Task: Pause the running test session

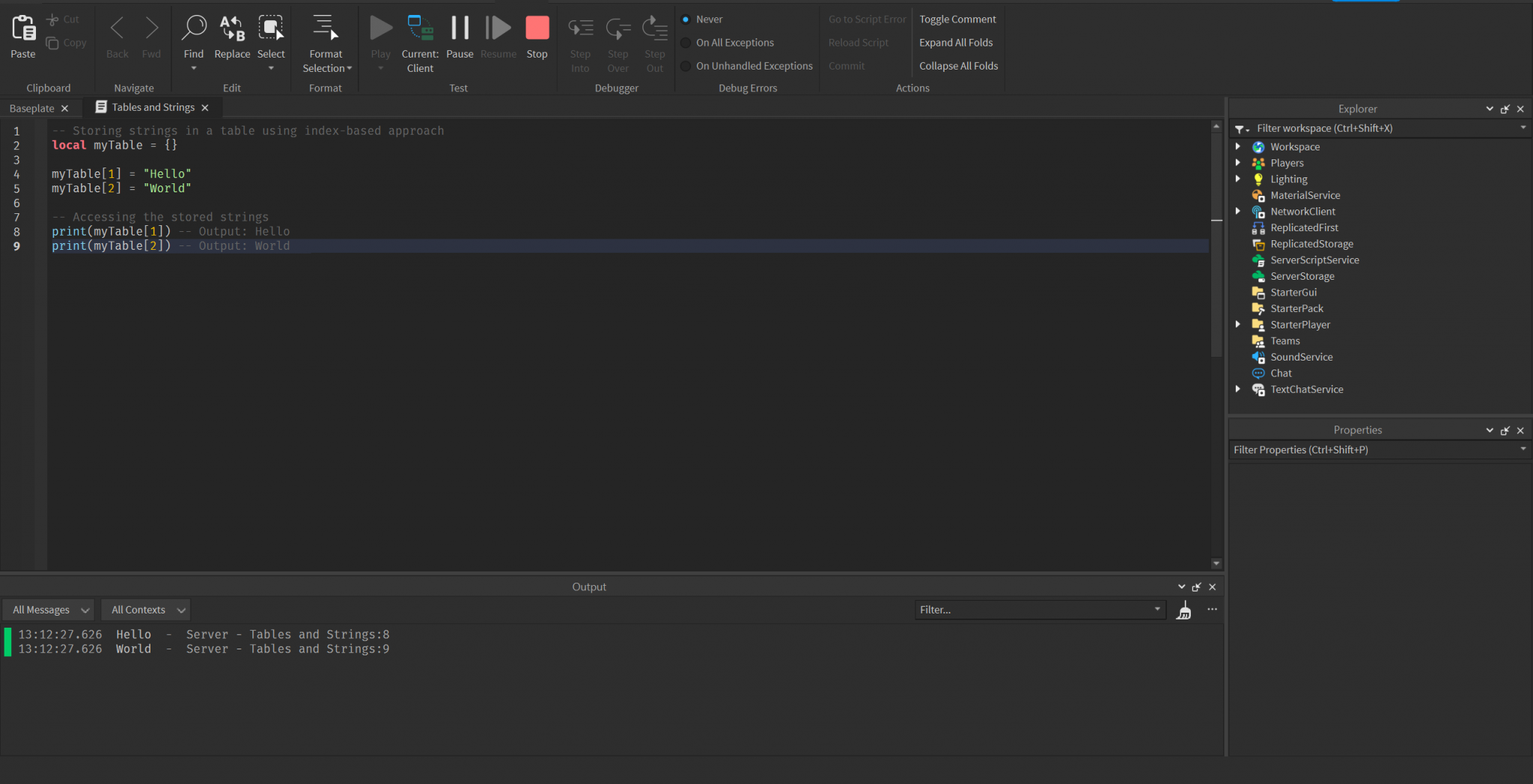Action: point(459,30)
